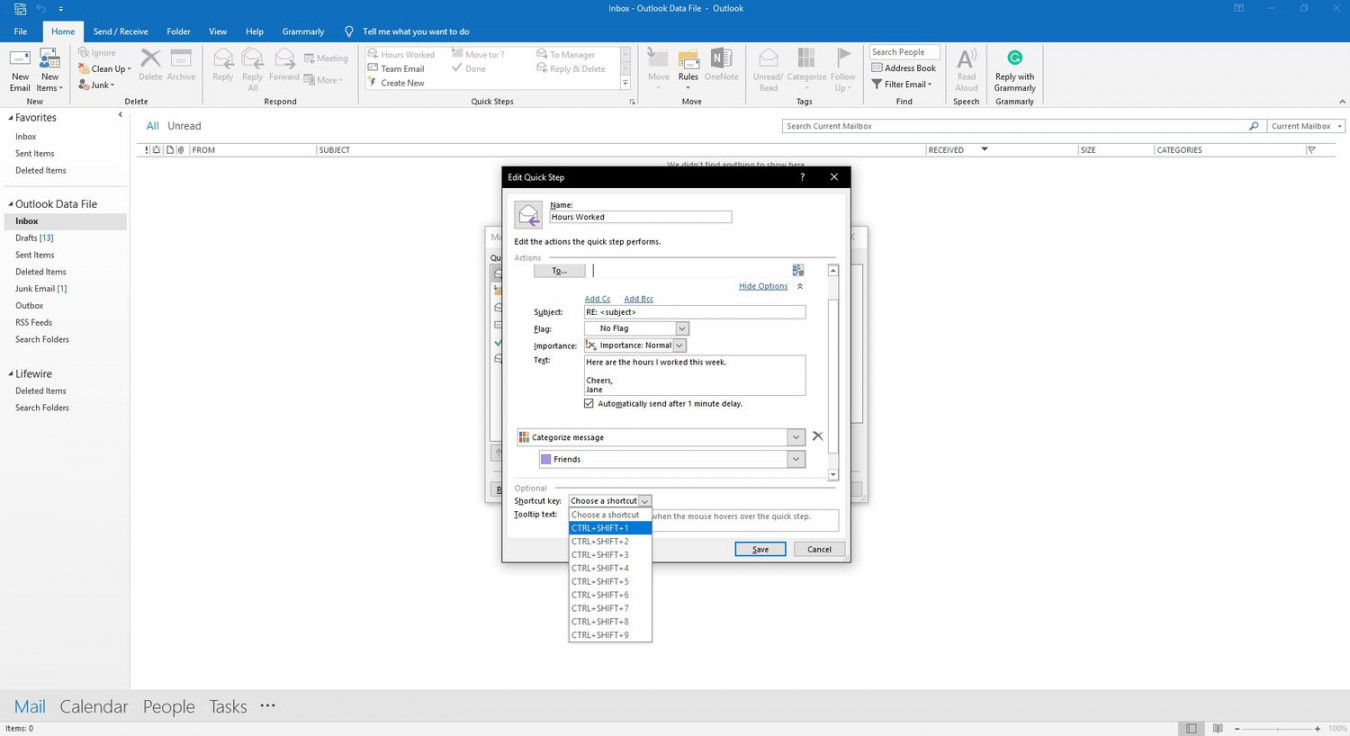The width and height of the screenshot is (1350, 736).
Task: Open the File tab
Action: tap(20, 31)
